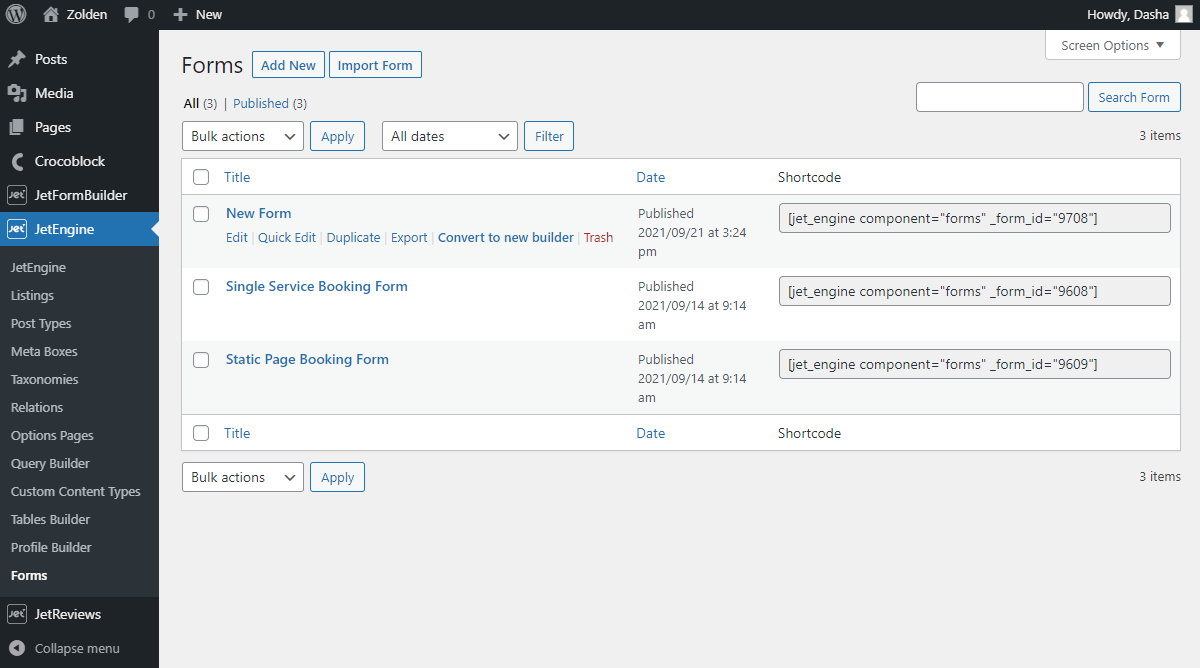Tick the New Form row checkbox
The width and height of the screenshot is (1200, 668).
[201, 214]
